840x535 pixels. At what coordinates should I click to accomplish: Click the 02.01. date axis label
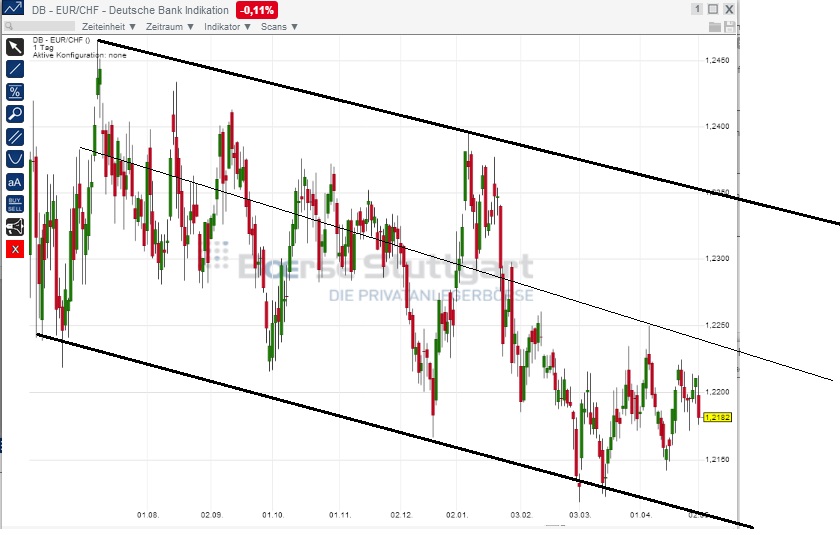coord(457,515)
